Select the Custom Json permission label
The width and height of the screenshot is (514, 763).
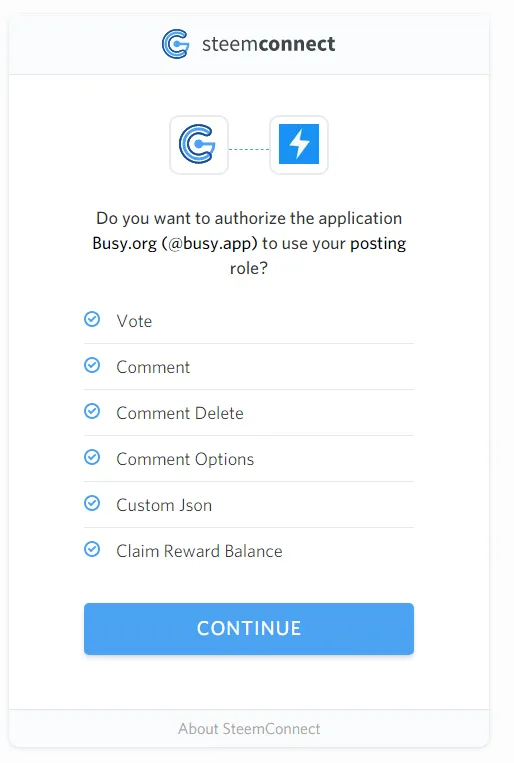click(164, 505)
